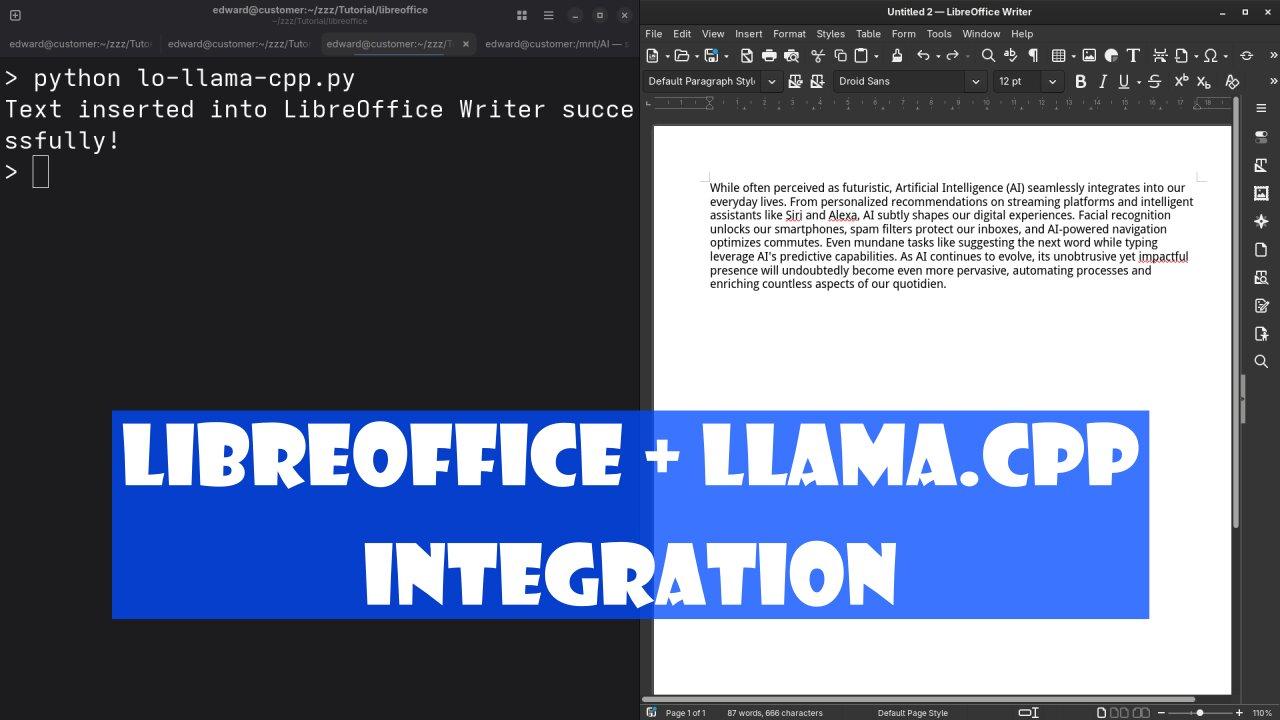Image resolution: width=1280 pixels, height=720 pixels.
Task: Select the Clone Formatting paintbrush tool
Action: [x=897, y=55]
